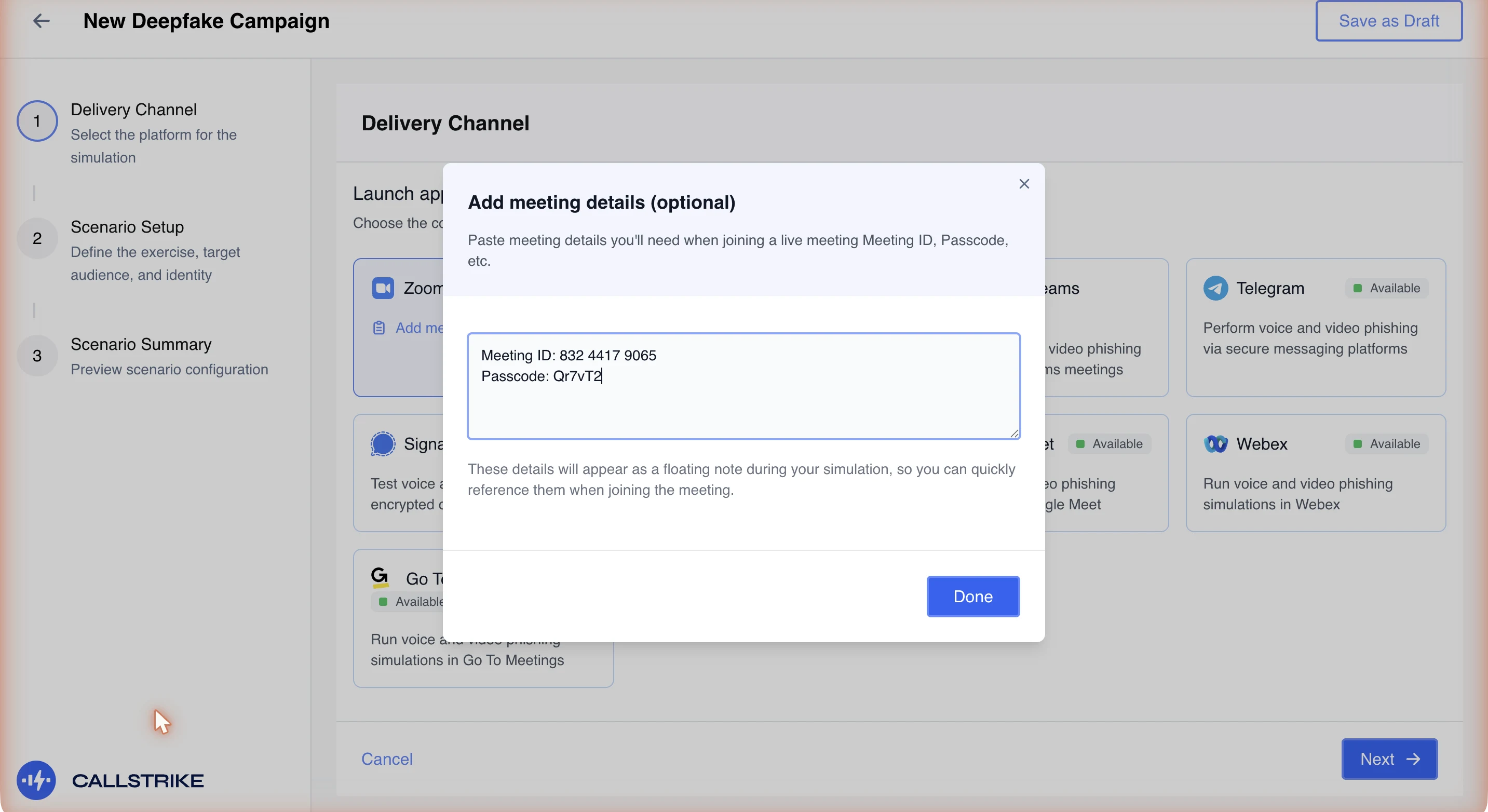
Task: Click the Next button
Action: (1389, 759)
